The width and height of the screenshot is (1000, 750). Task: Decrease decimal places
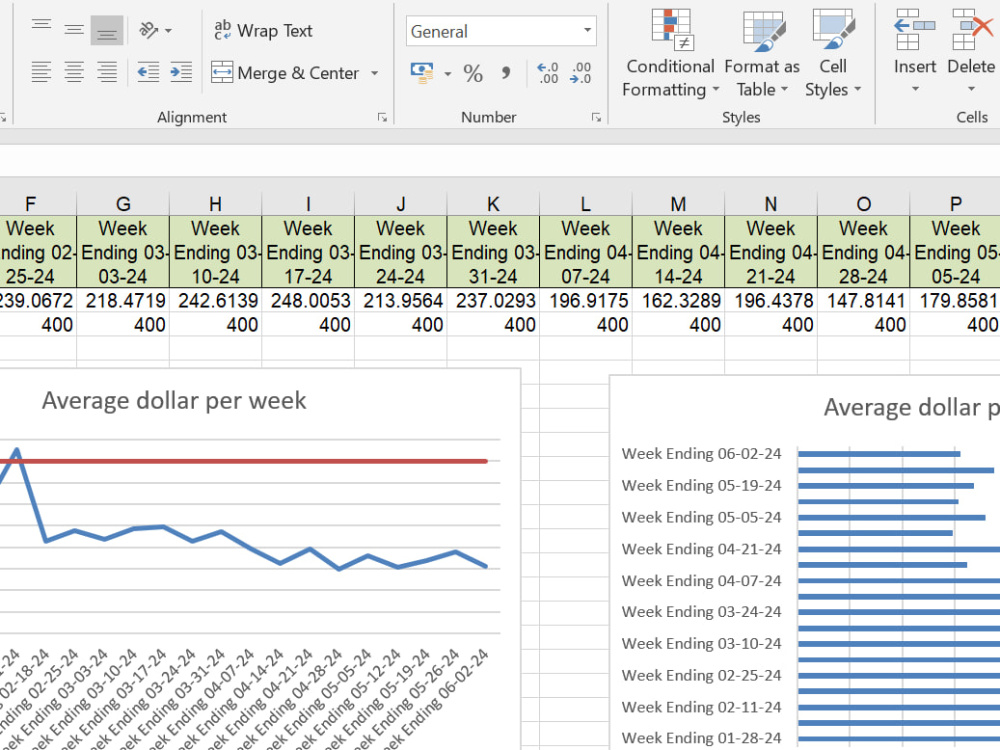[580, 73]
